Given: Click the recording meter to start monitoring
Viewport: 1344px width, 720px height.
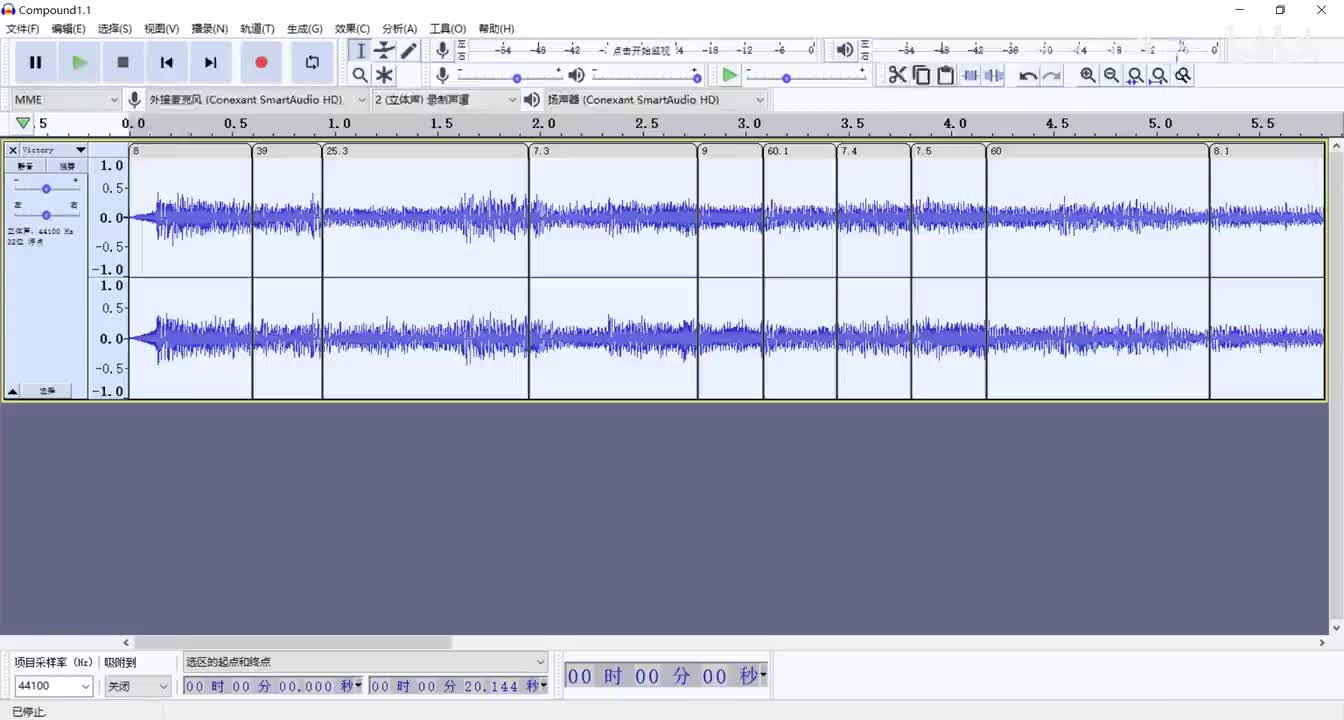Looking at the screenshot, I should coord(641,50).
